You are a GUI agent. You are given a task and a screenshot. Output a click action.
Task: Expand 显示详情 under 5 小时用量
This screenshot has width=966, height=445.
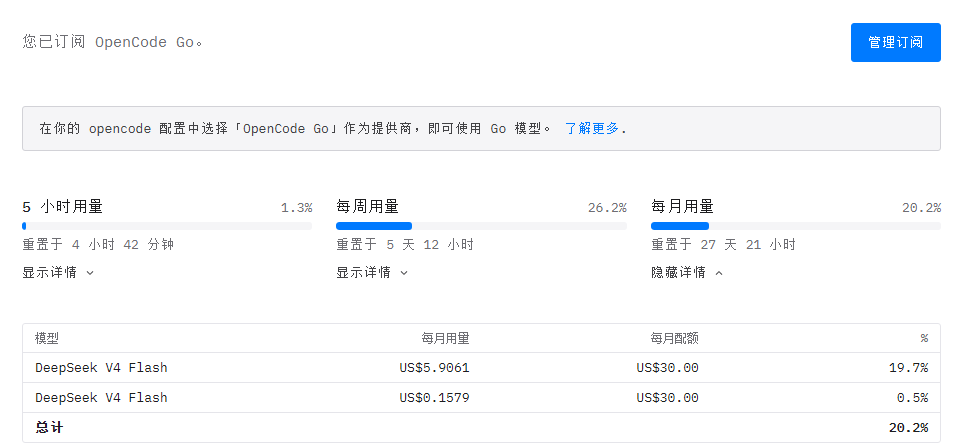(58, 272)
